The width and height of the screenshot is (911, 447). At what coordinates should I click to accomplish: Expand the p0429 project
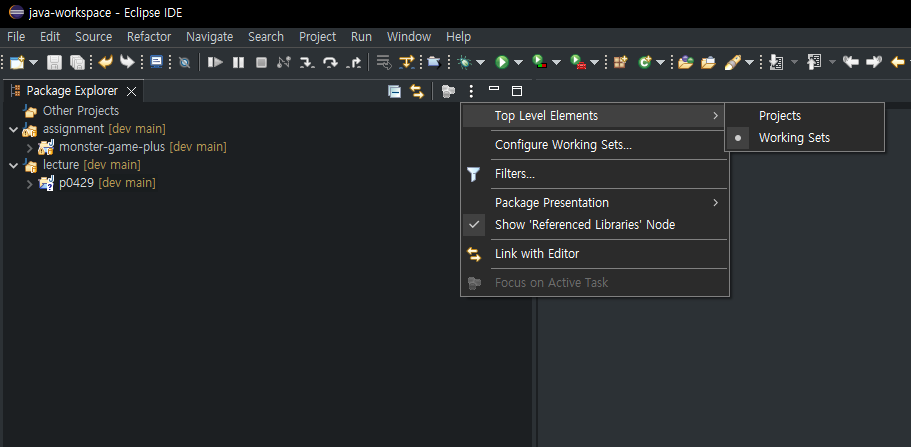[30, 184]
